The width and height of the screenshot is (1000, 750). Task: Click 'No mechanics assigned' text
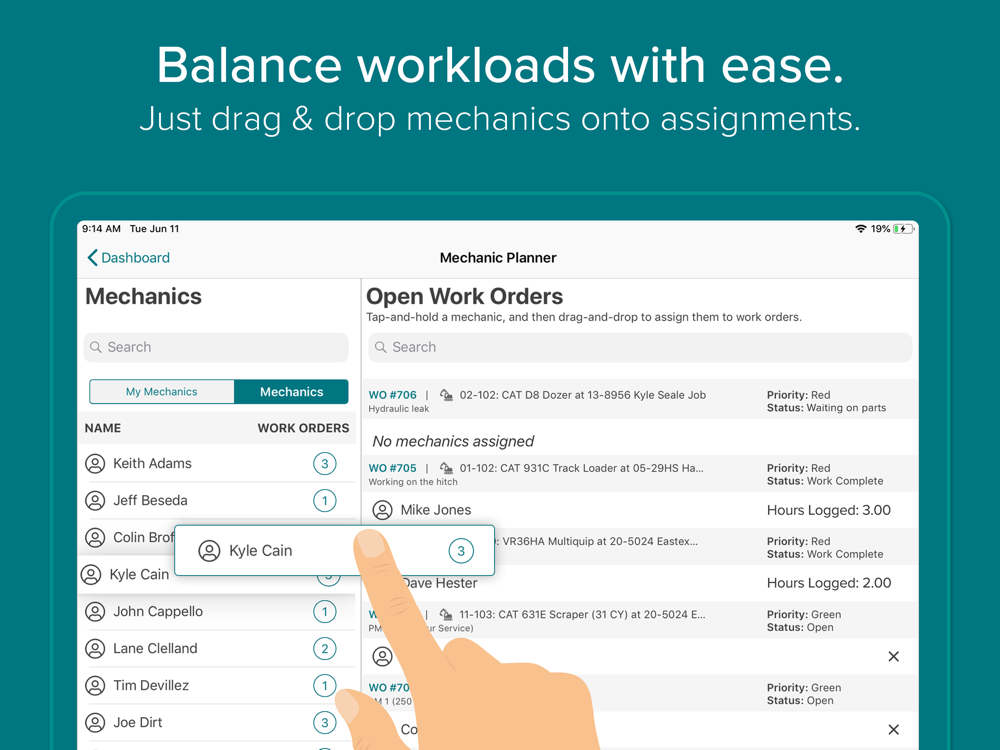click(x=453, y=441)
